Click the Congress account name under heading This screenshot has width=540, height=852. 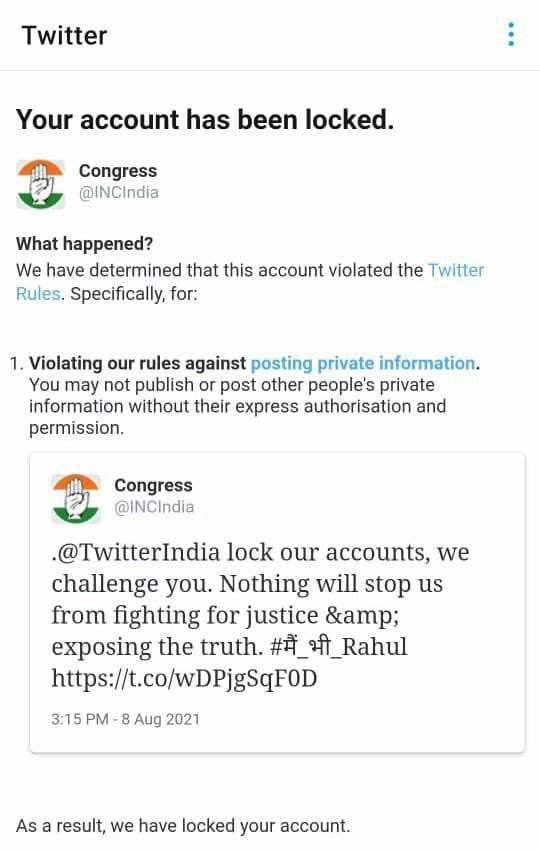118,170
